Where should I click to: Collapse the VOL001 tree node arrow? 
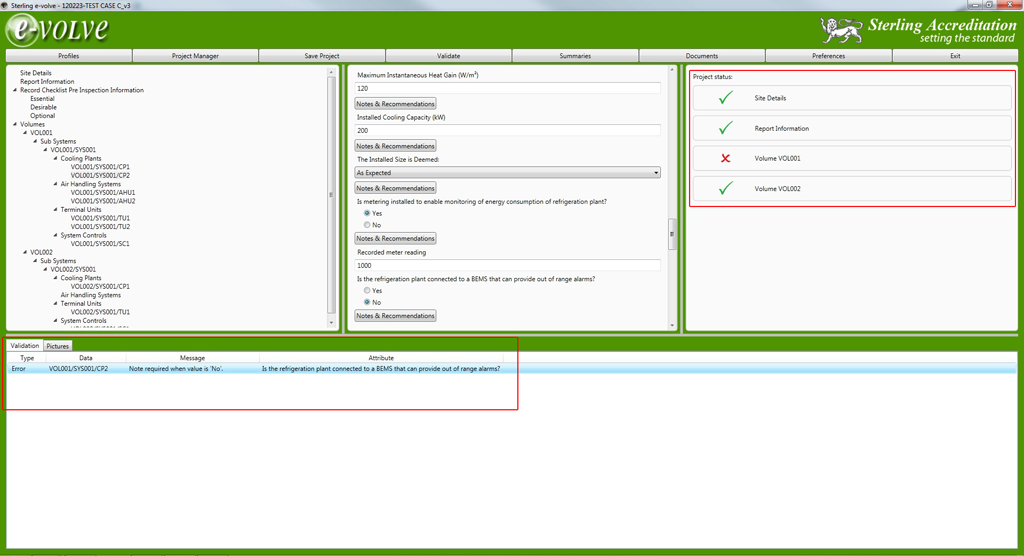coord(25,133)
